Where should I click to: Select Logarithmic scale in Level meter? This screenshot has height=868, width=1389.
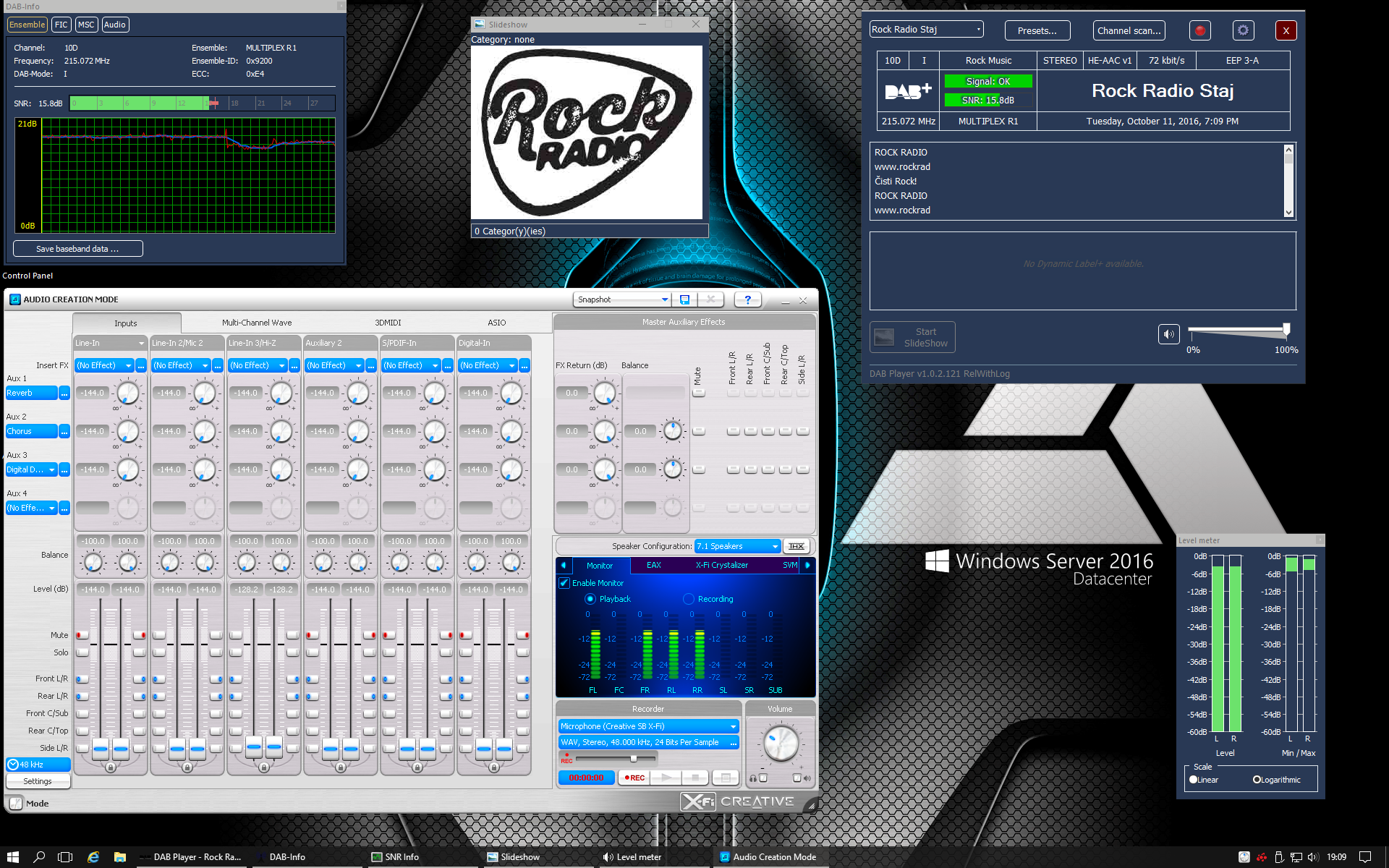tap(1257, 780)
